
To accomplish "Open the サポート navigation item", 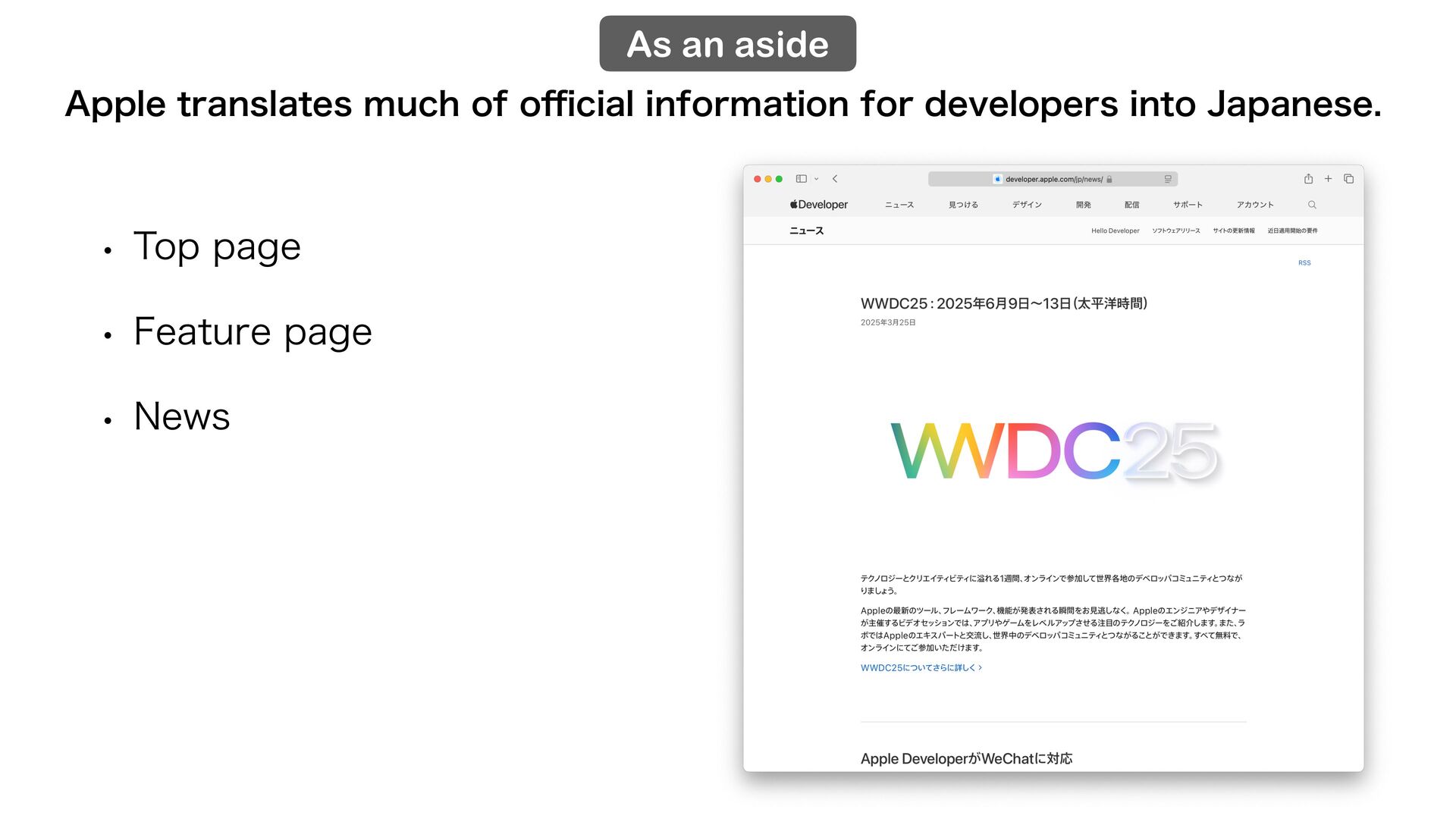I will tap(1188, 205).
